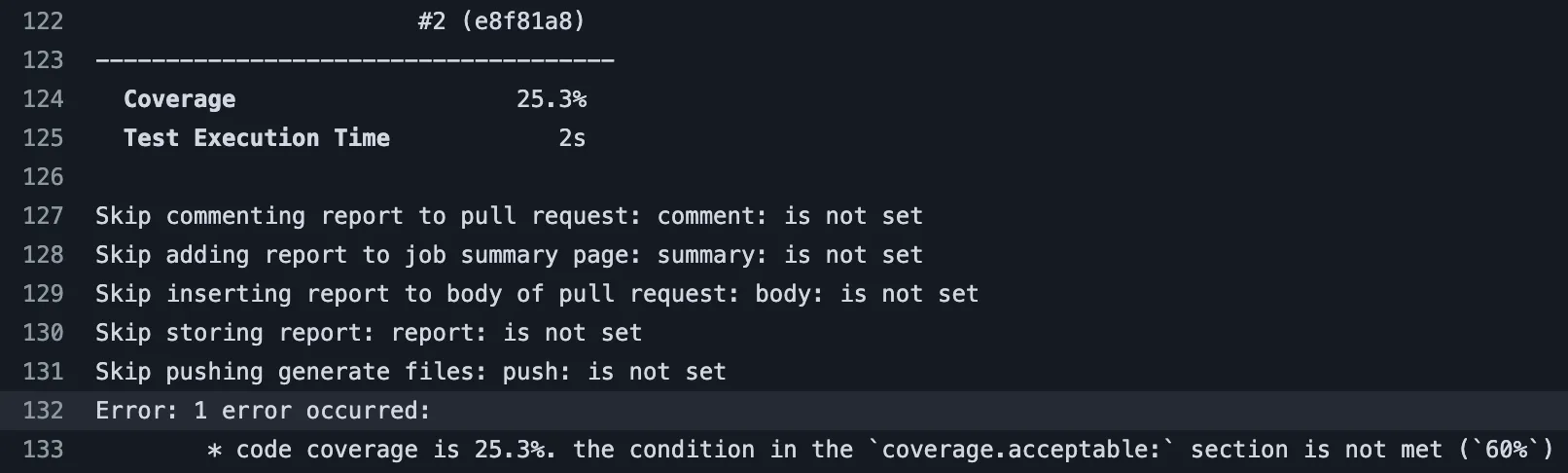Click the "code coverage is 25.3%" error message
The width and height of the screenshot is (1568, 473).
coord(880,450)
